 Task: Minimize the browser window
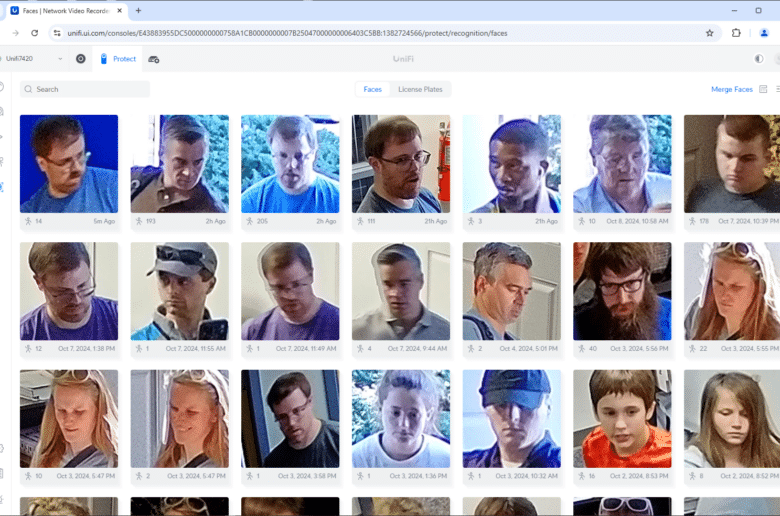click(734, 10)
